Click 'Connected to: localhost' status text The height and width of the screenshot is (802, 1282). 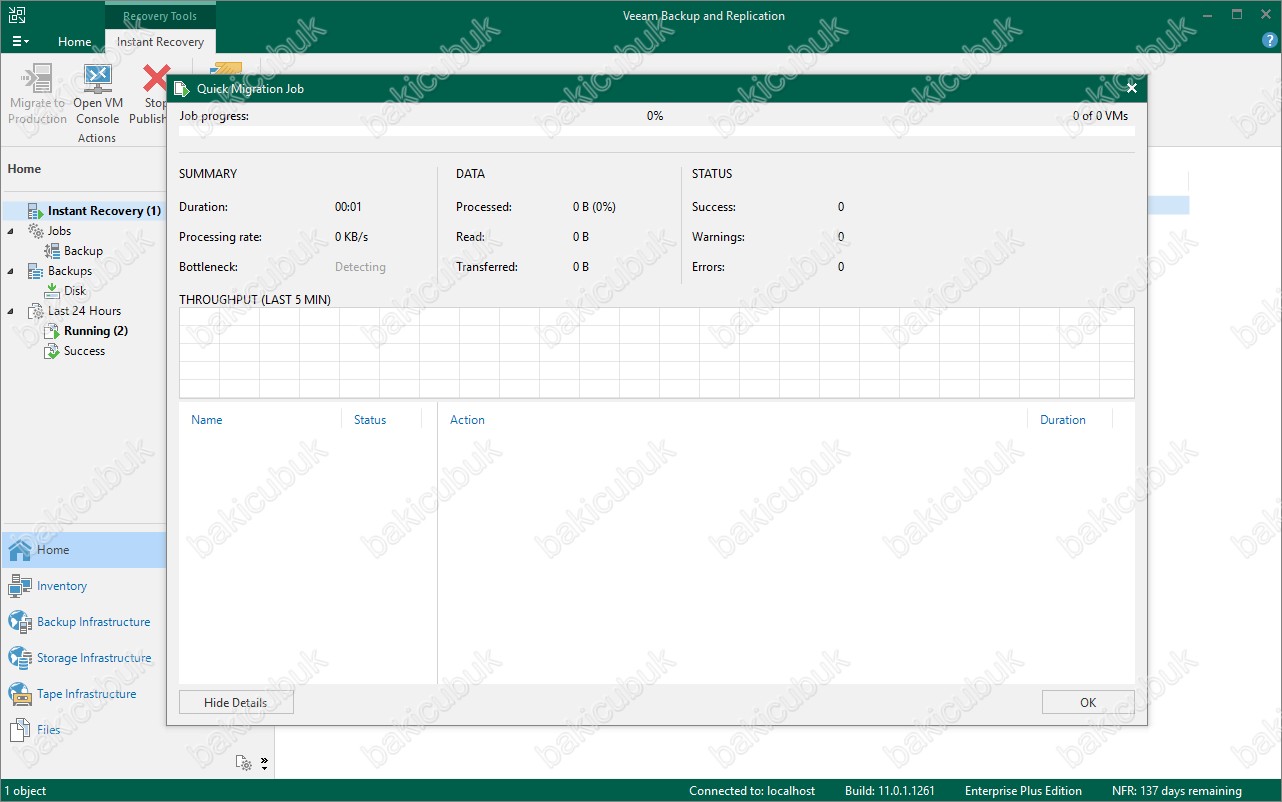(x=752, y=791)
